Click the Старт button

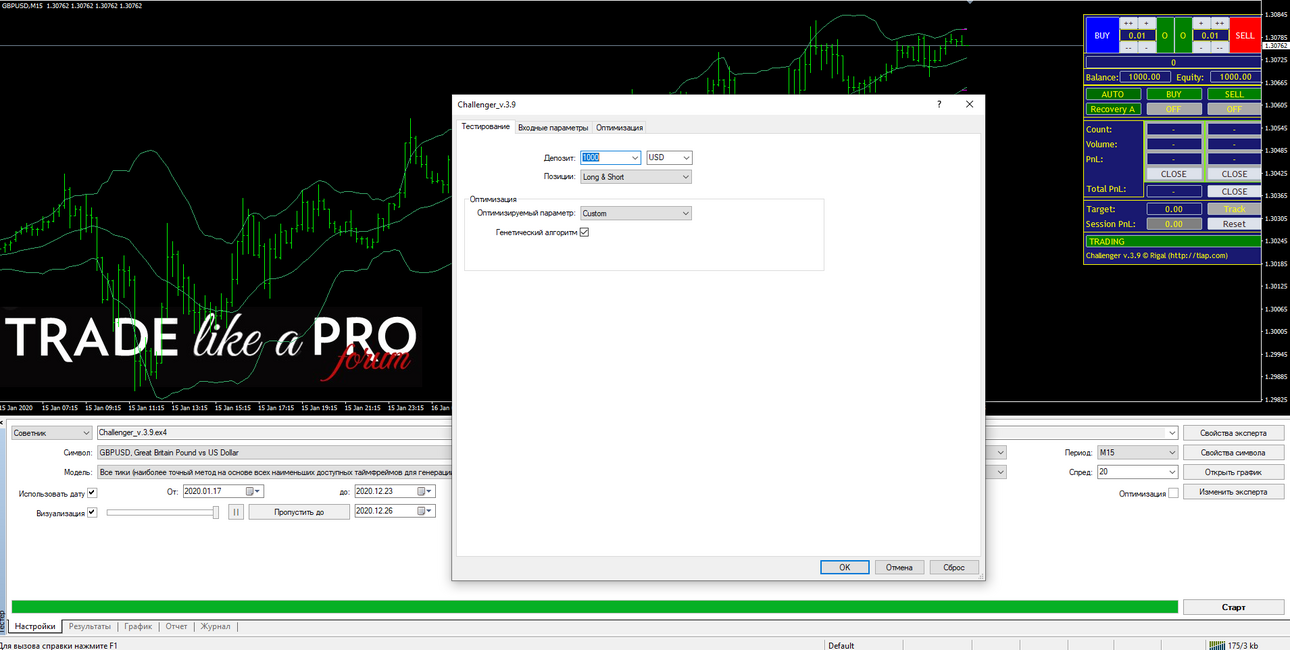[x=1234, y=607]
